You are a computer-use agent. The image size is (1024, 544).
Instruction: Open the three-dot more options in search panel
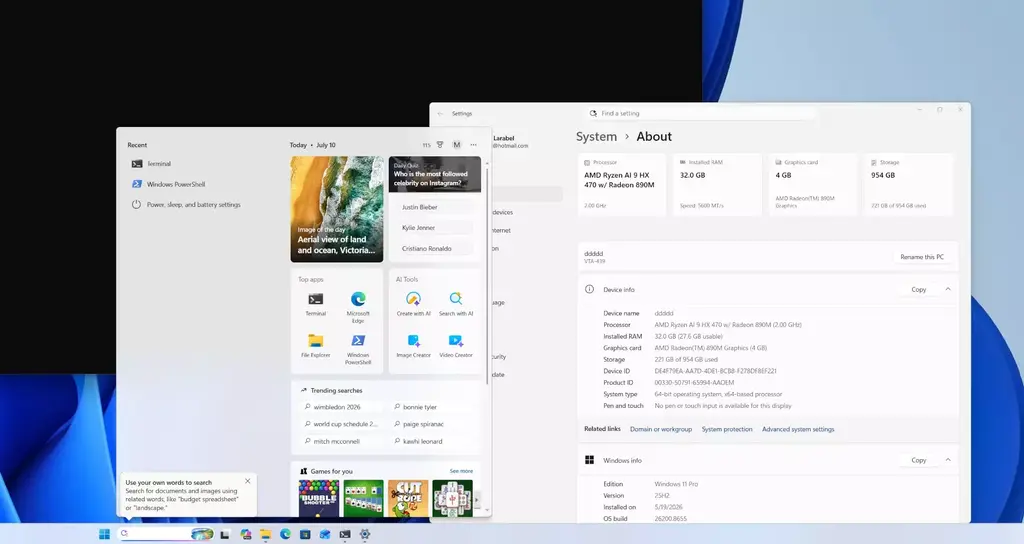473,145
